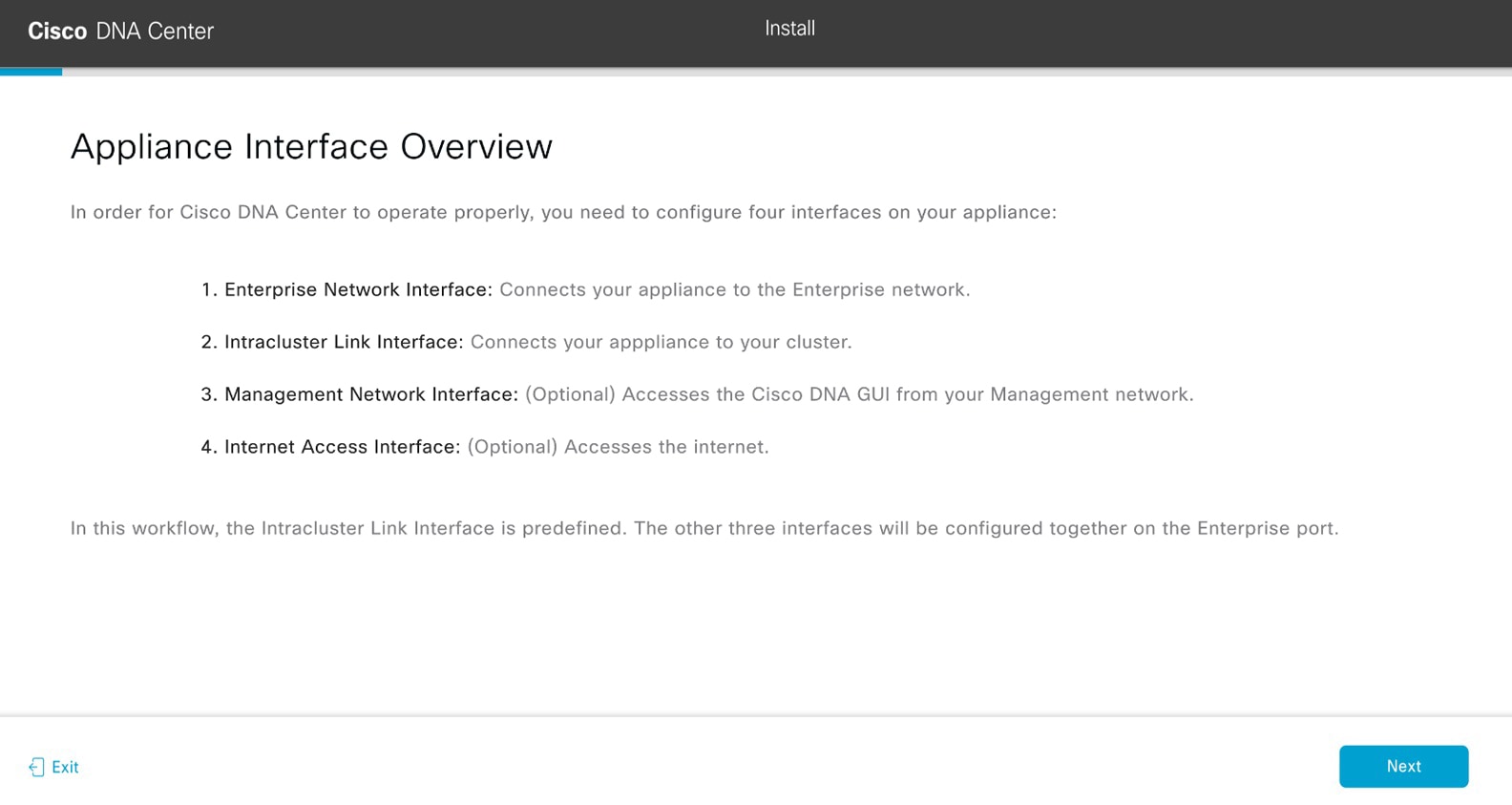1512x805 pixels.
Task: Click the Next button
Action: coord(1403,766)
